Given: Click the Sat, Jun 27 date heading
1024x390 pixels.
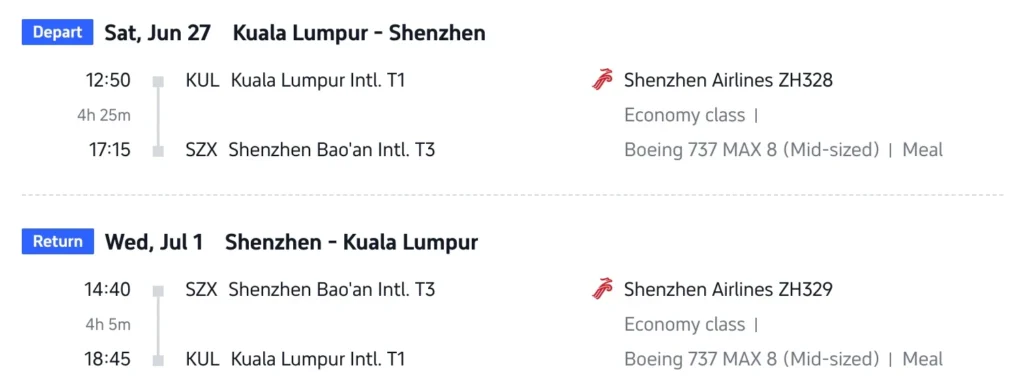Looking at the screenshot, I should (x=157, y=33).
